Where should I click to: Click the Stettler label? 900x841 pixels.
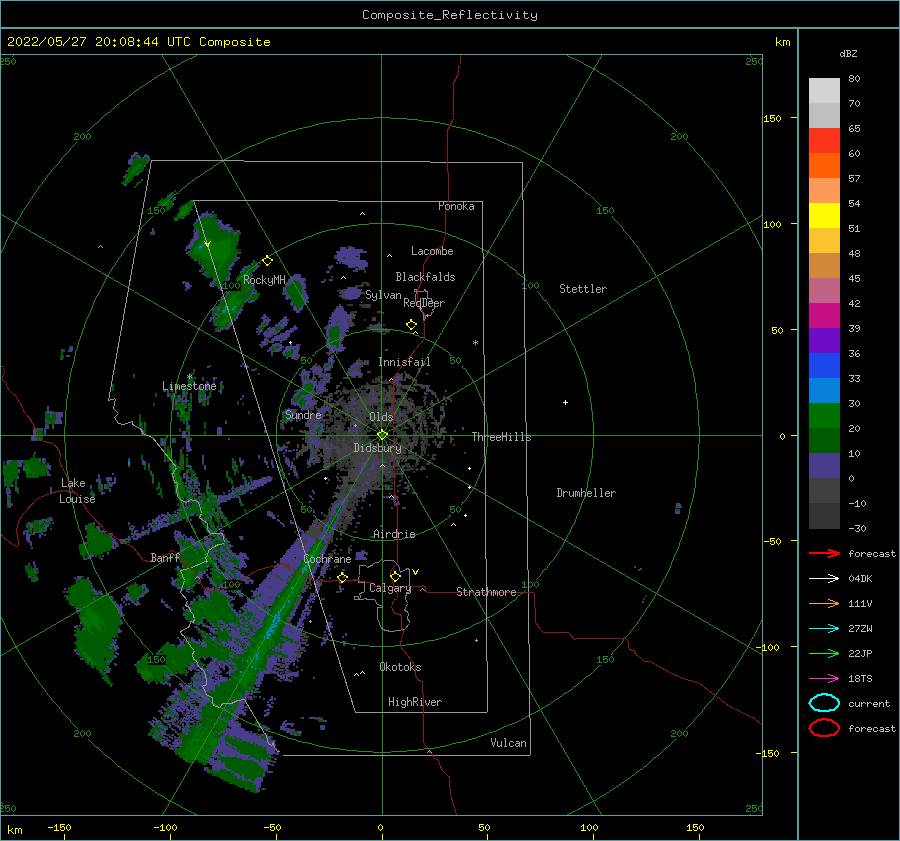click(x=583, y=289)
